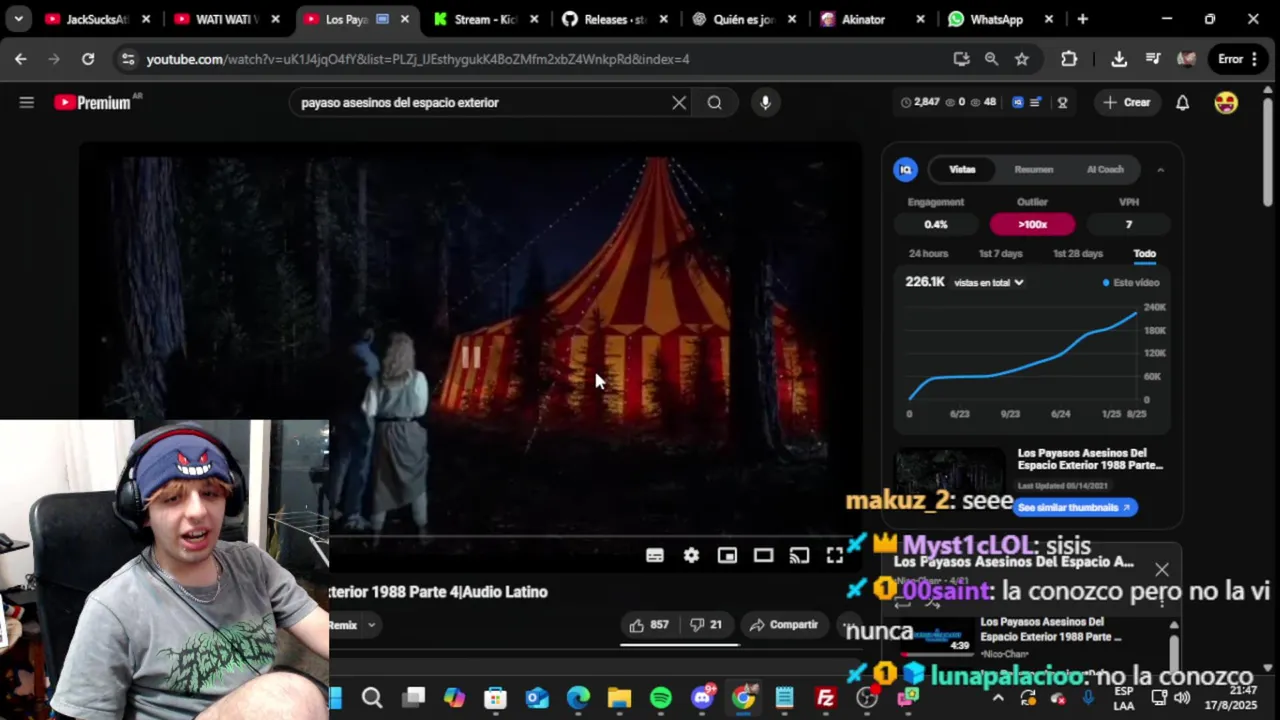
Task: Like the video with 857 likes
Action: tap(648, 625)
